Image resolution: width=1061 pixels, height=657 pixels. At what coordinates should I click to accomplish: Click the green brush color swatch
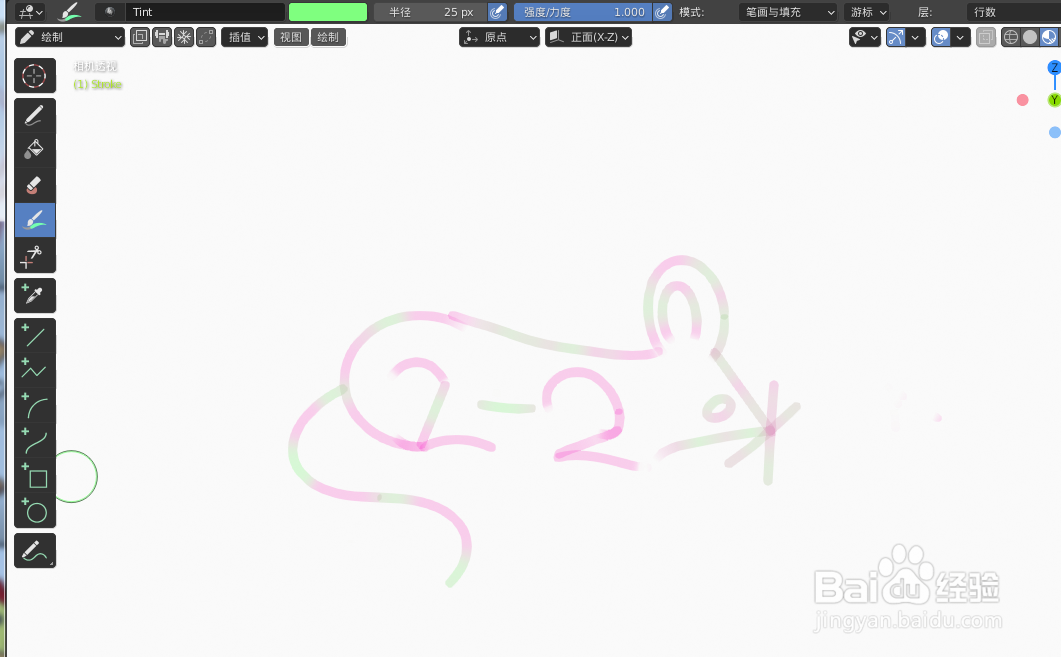point(330,12)
